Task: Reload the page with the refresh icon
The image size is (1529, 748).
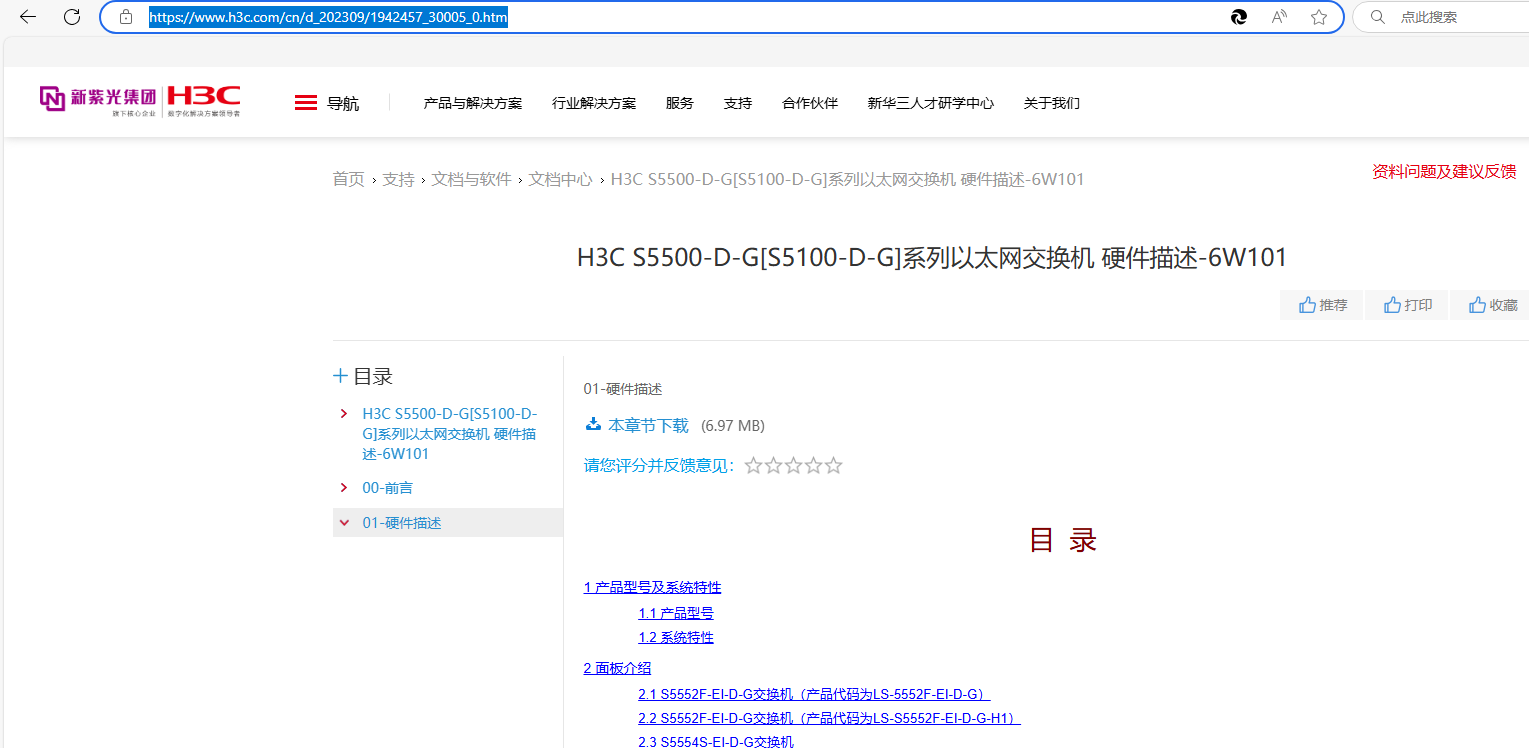Action: (x=72, y=17)
